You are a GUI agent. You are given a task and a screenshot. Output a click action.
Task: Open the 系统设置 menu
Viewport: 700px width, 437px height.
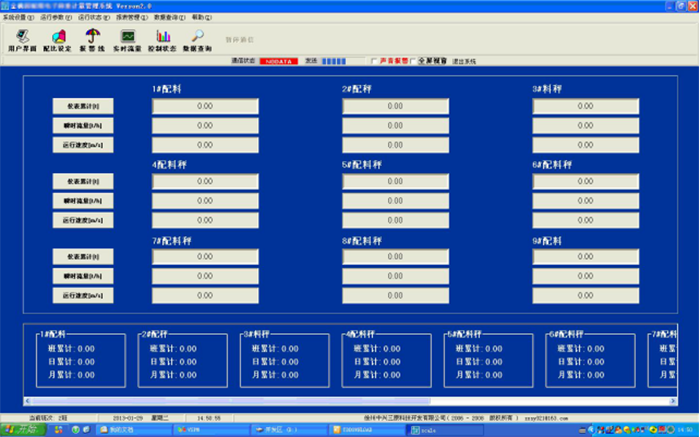pos(18,17)
